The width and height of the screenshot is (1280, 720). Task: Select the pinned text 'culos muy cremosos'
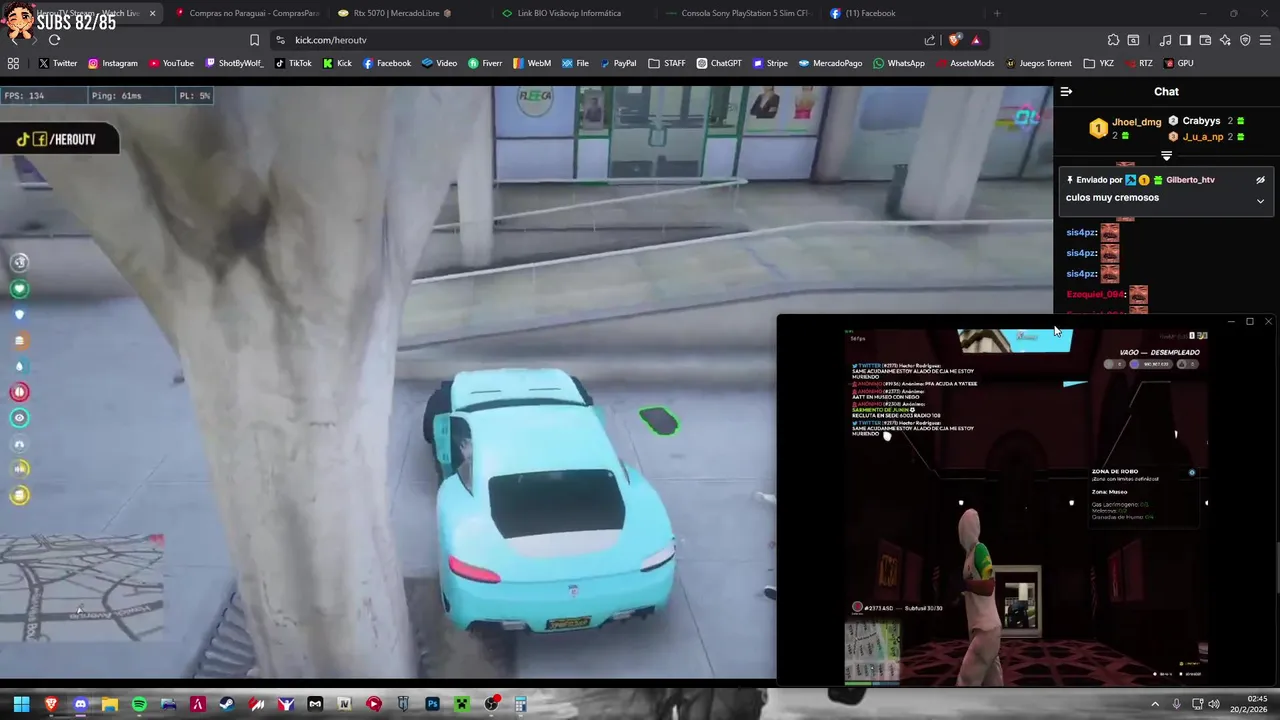click(1112, 198)
